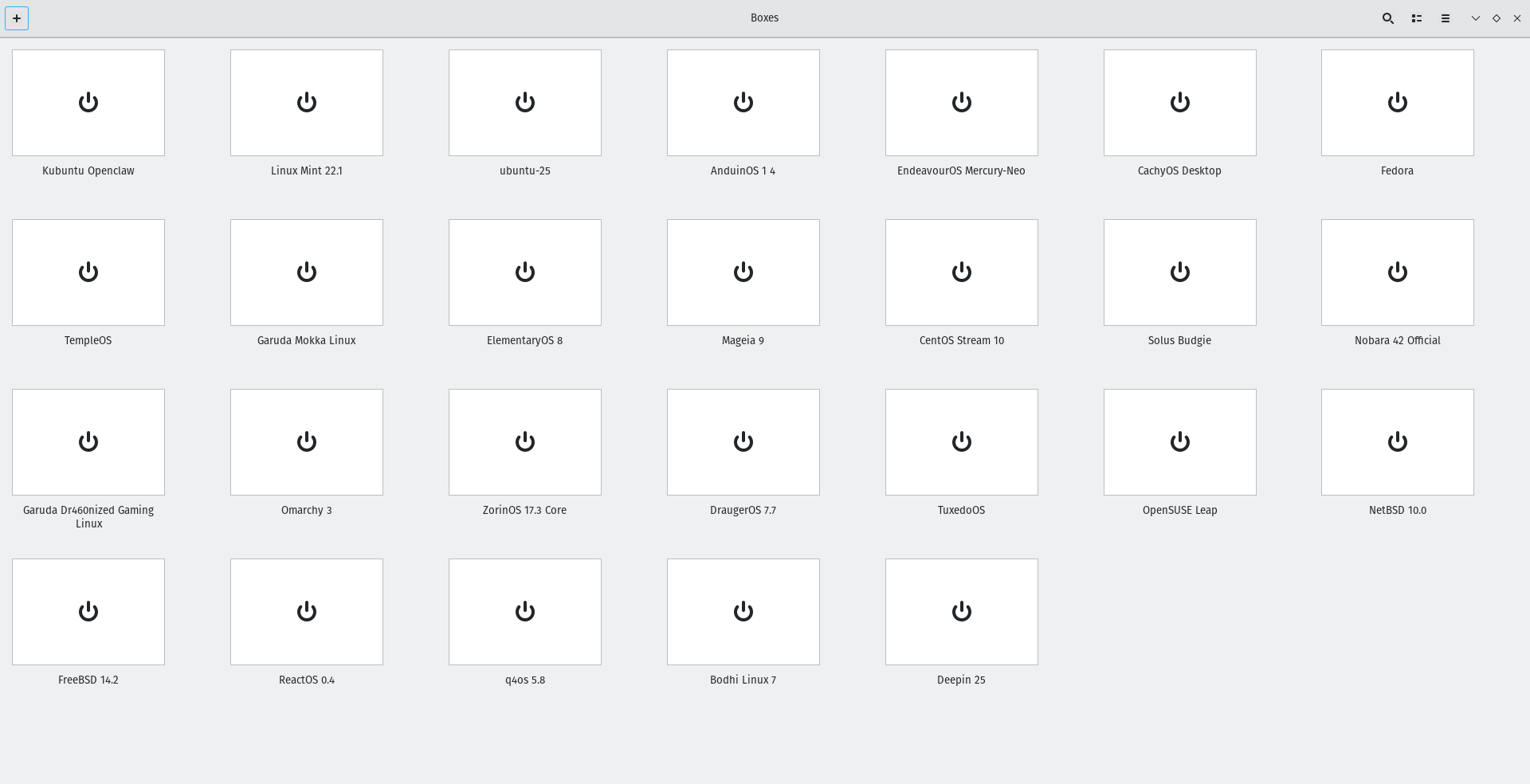Click the power icon for AnduinOS 1 4
The height and width of the screenshot is (784, 1530).
point(743,102)
